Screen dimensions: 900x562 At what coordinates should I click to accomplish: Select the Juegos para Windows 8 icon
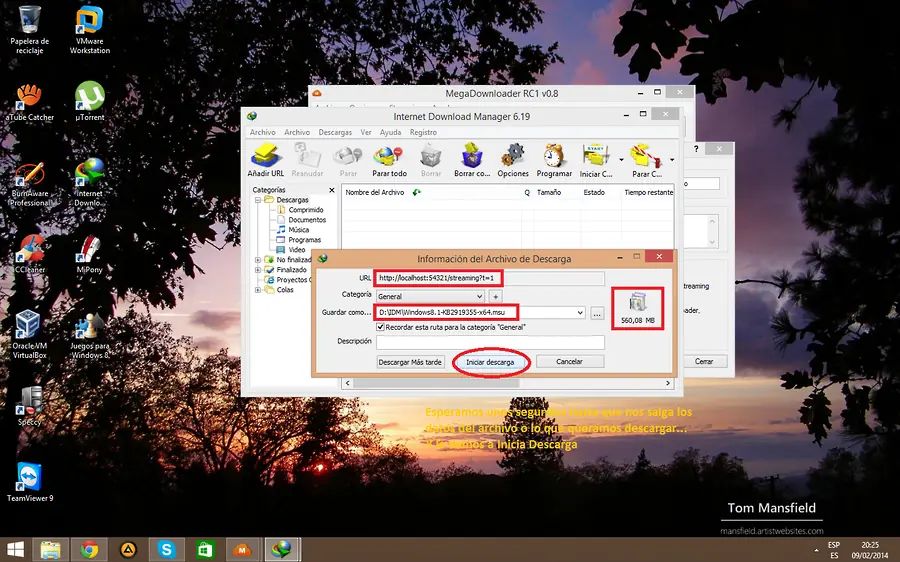point(90,335)
